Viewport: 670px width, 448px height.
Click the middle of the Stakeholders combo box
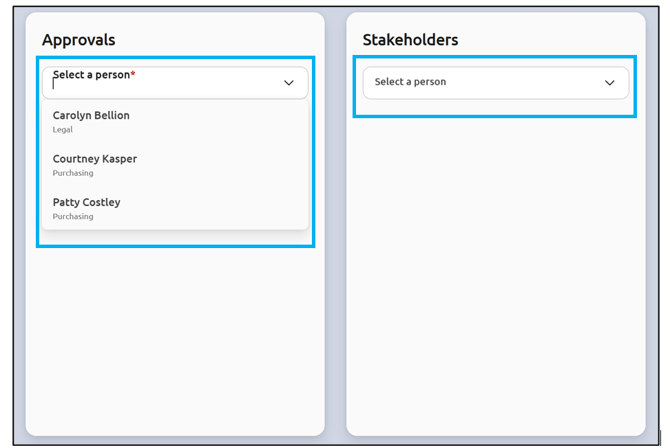pyautogui.click(x=495, y=83)
